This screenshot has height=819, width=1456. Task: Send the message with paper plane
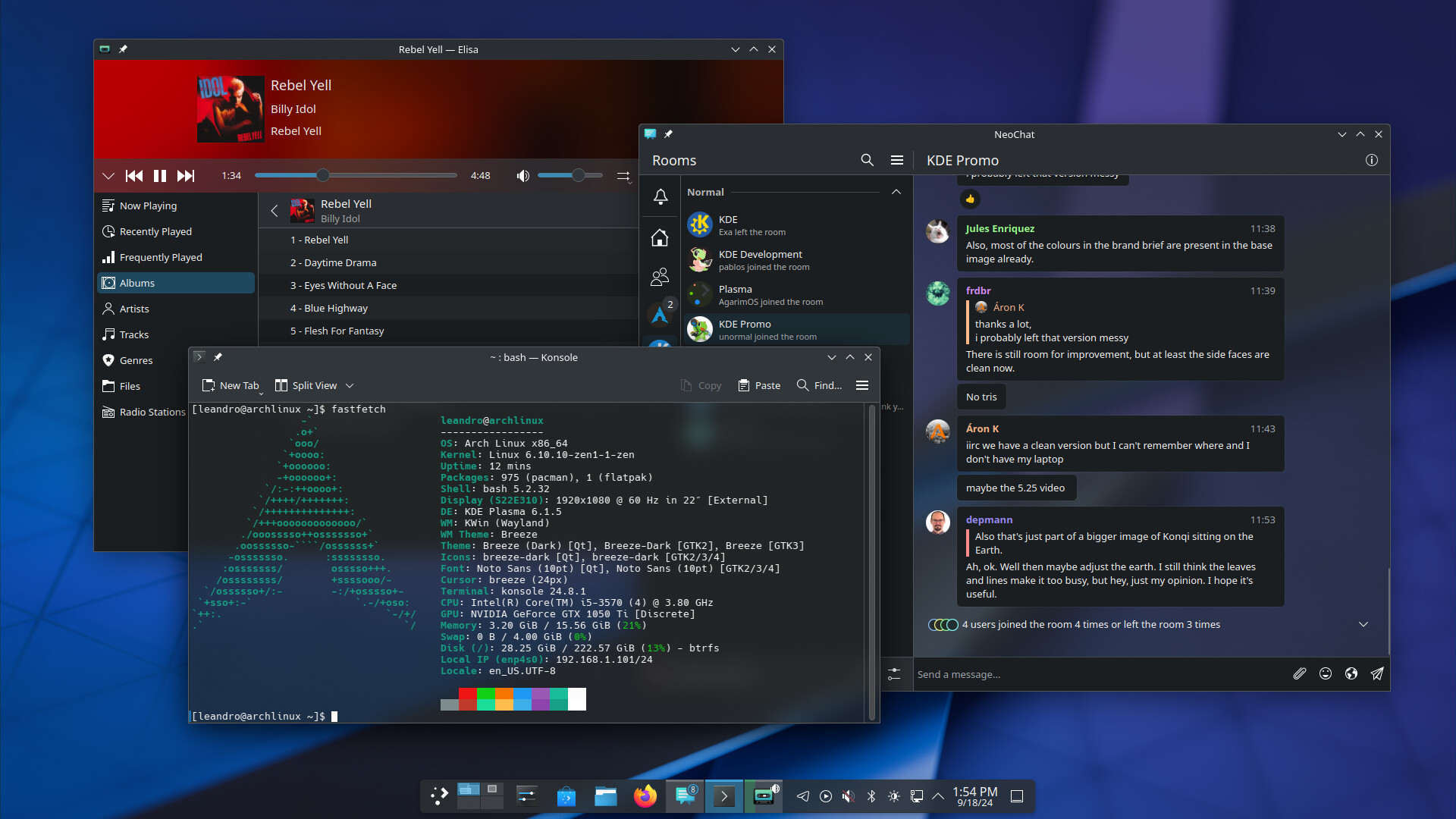[x=1377, y=673]
